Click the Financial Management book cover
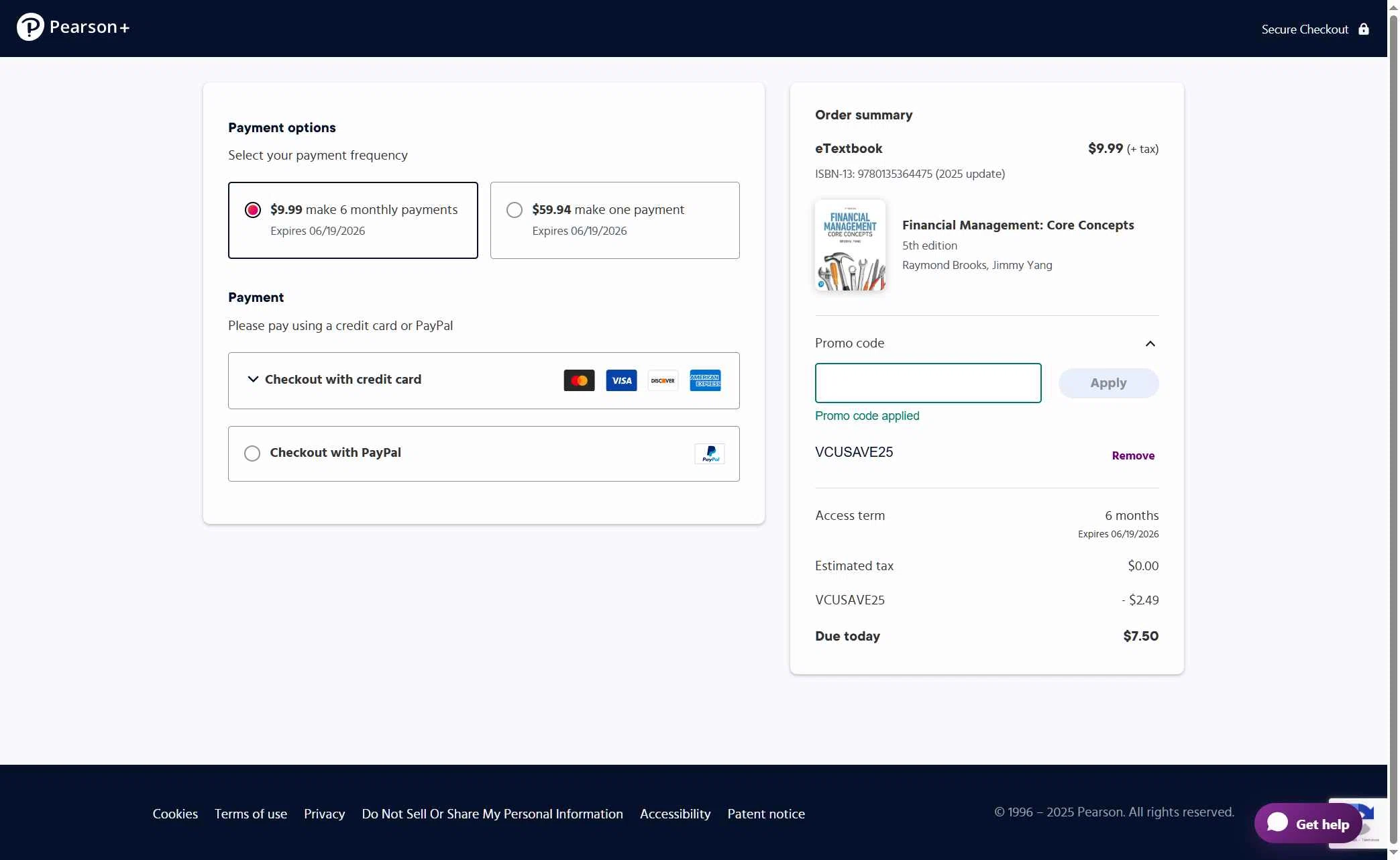This screenshot has width=1400, height=860. 849,245
